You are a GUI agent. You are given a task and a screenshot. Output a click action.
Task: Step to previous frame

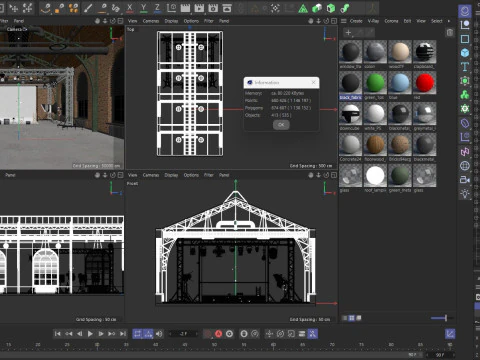point(79,333)
